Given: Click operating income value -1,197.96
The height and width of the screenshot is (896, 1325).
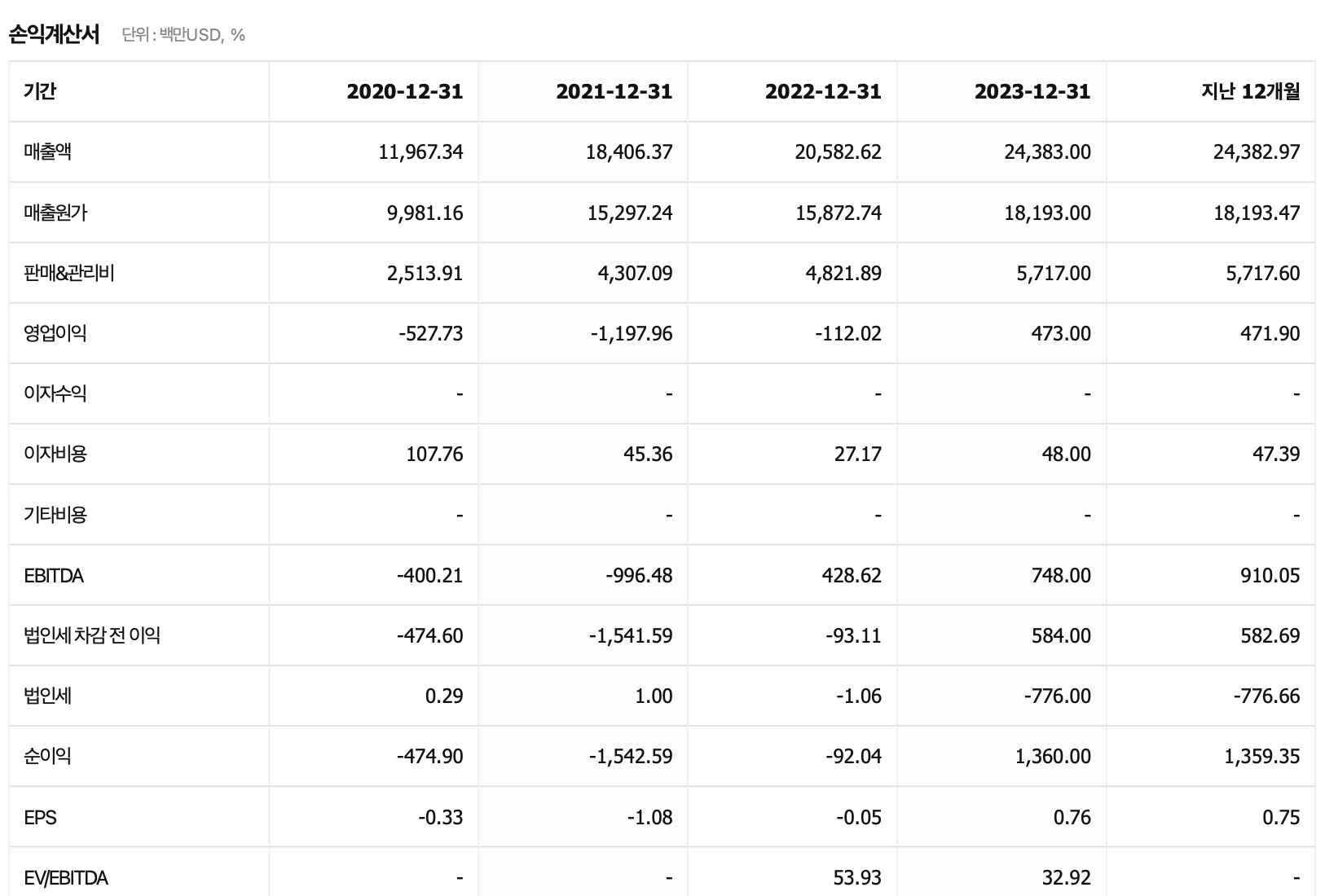Looking at the screenshot, I should point(632,333).
